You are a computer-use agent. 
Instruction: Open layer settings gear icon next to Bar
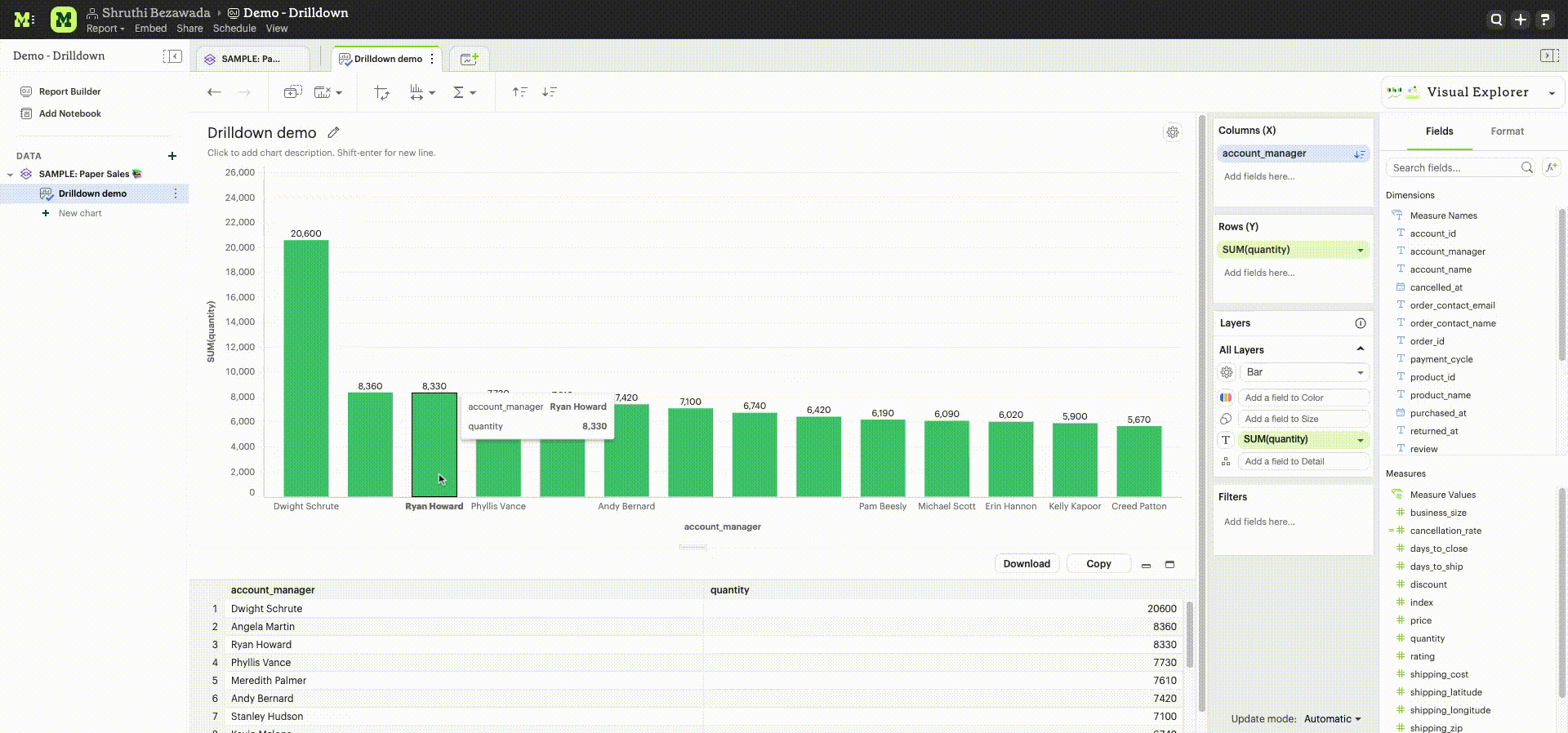1227,372
